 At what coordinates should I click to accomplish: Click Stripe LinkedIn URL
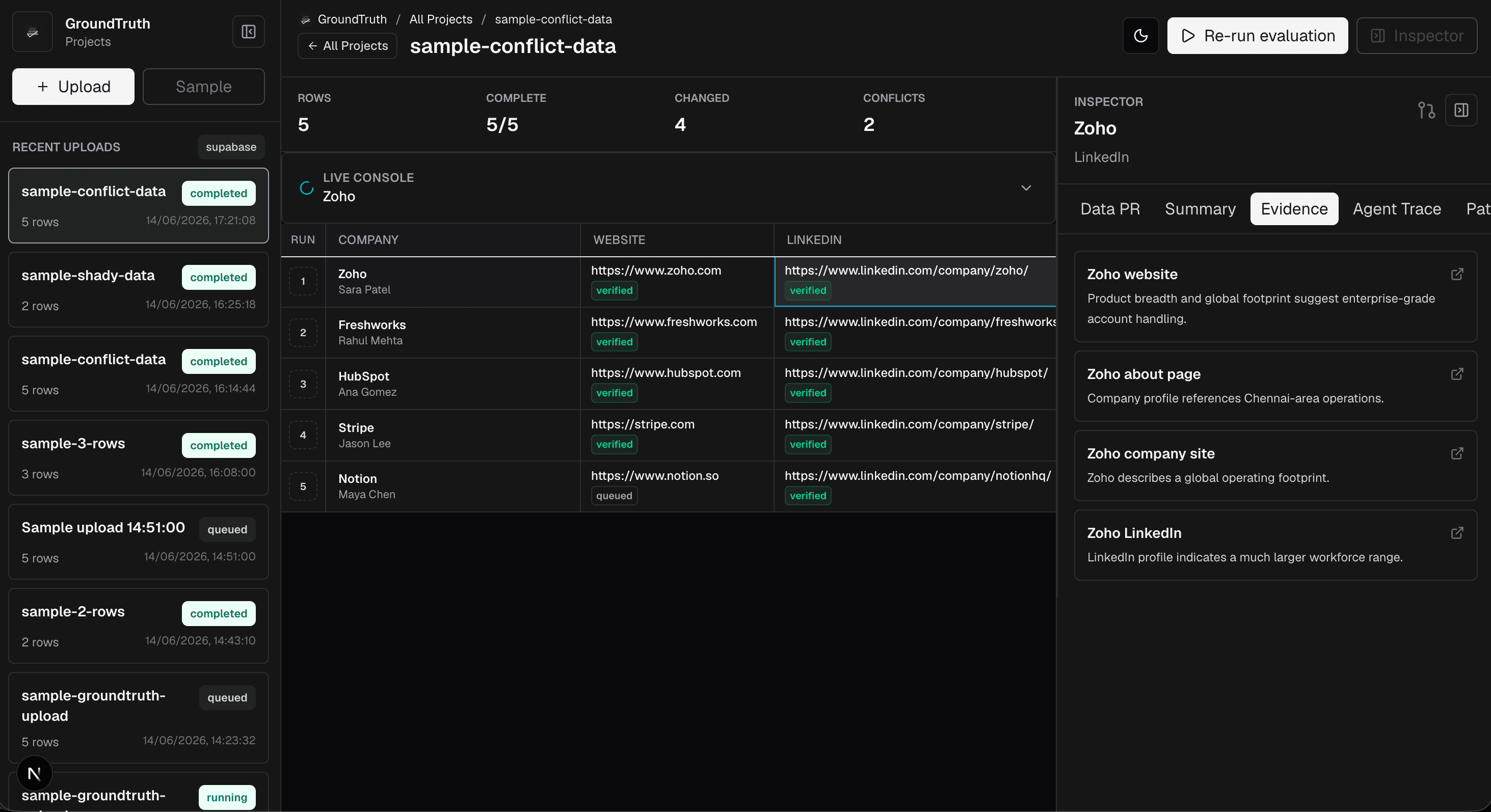click(x=909, y=424)
